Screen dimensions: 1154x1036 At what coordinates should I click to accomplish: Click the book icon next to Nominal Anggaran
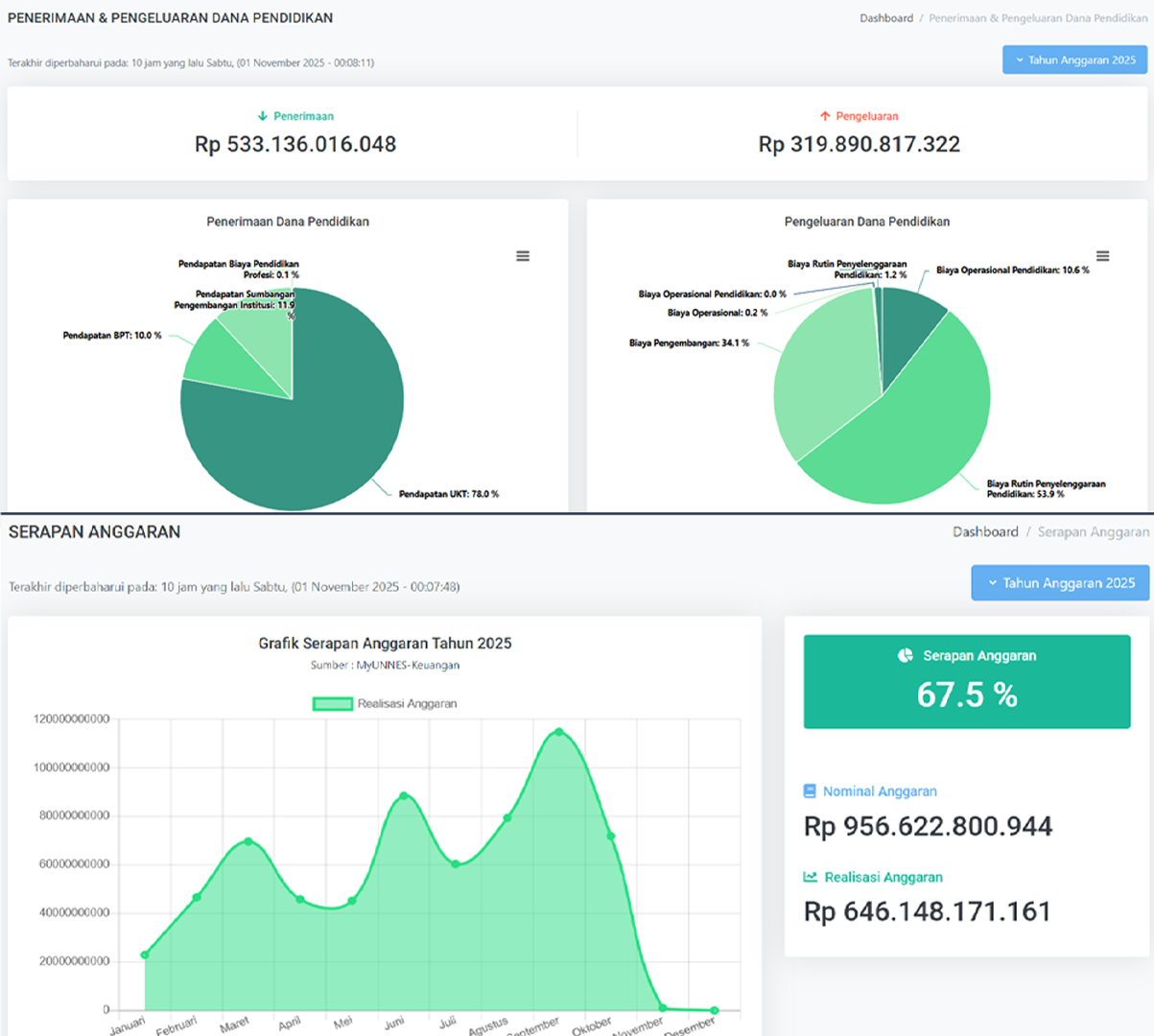(810, 791)
